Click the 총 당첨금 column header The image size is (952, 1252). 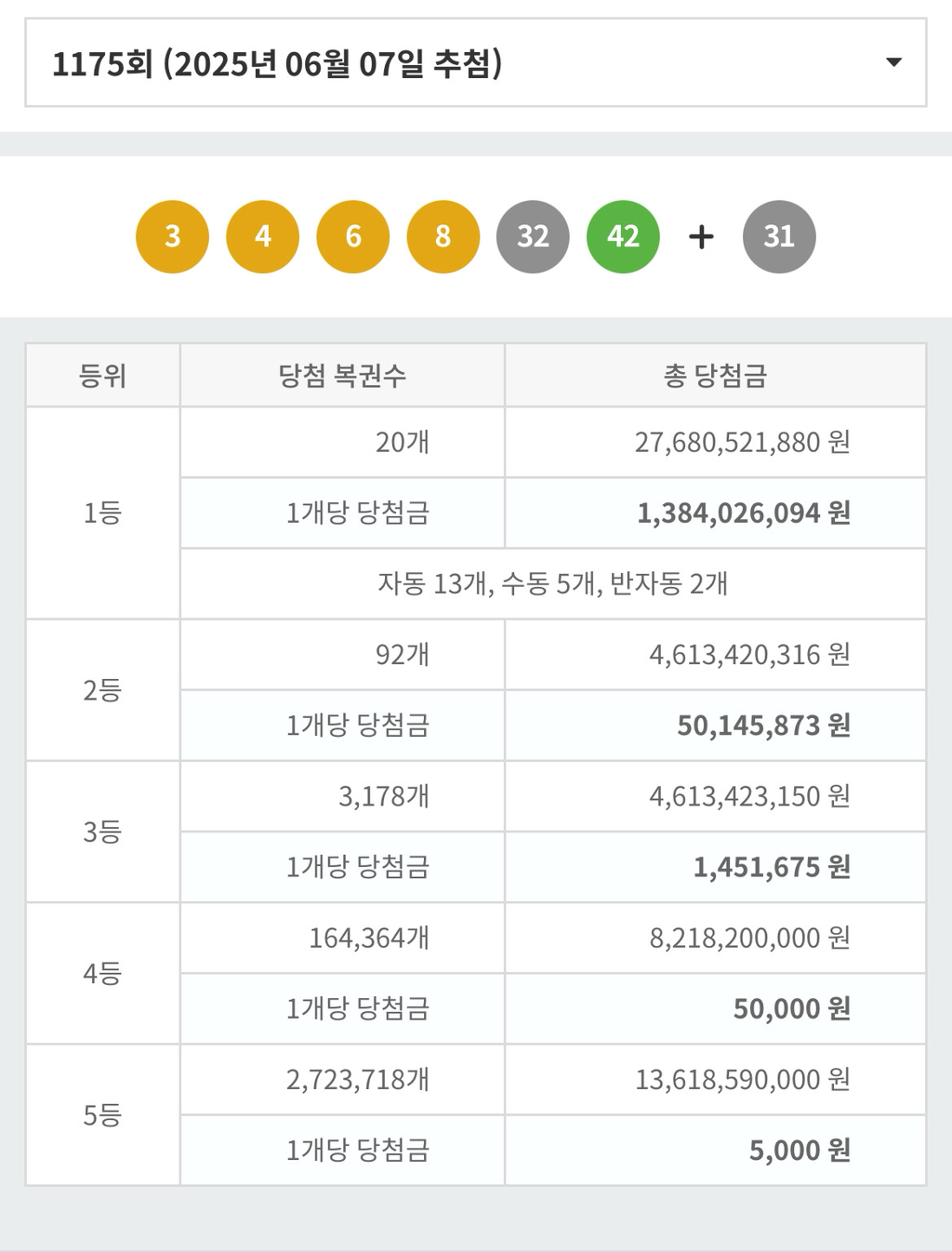(715, 376)
